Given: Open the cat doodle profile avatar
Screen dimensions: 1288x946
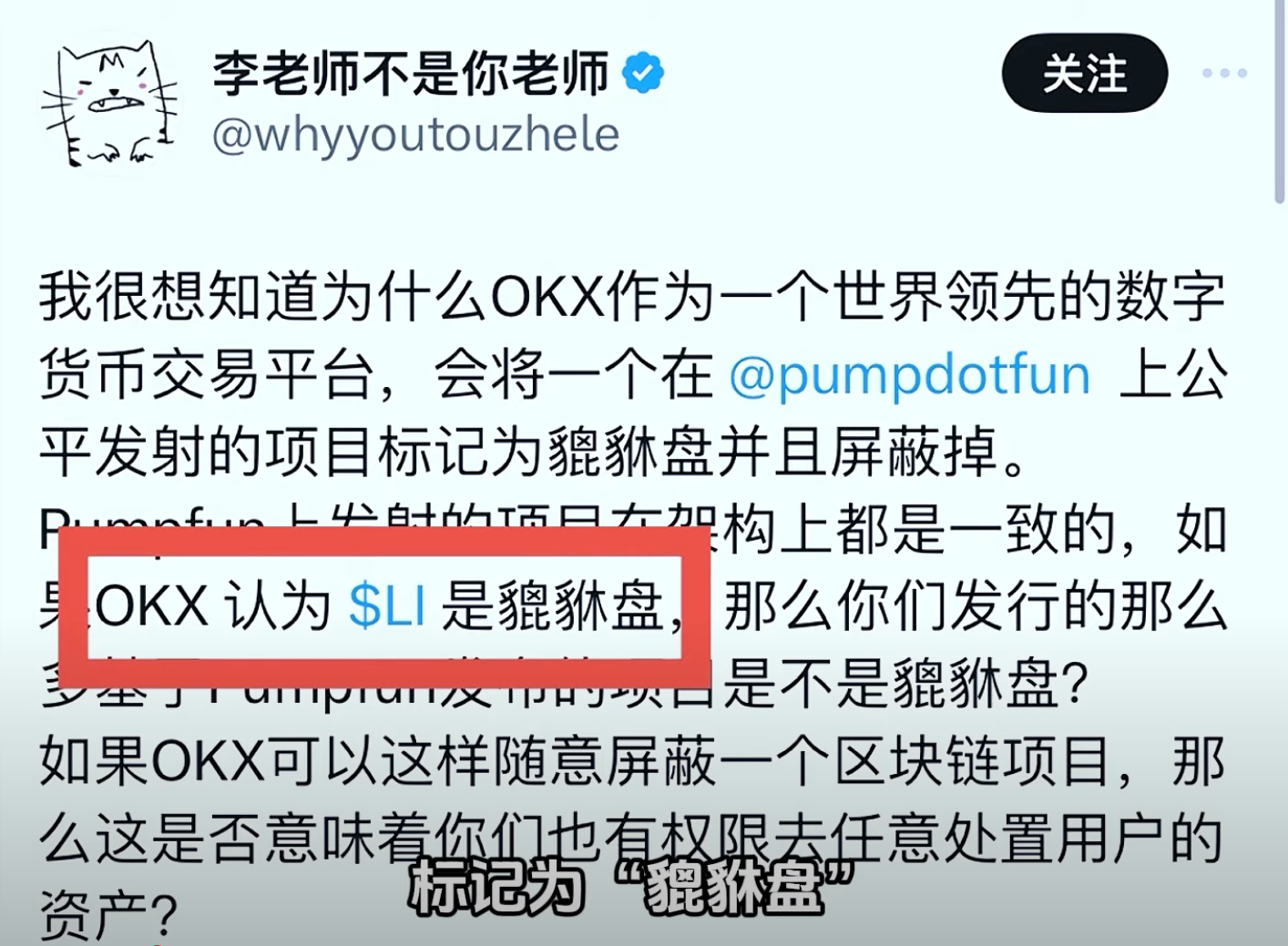Looking at the screenshot, I should coord(108,102).
